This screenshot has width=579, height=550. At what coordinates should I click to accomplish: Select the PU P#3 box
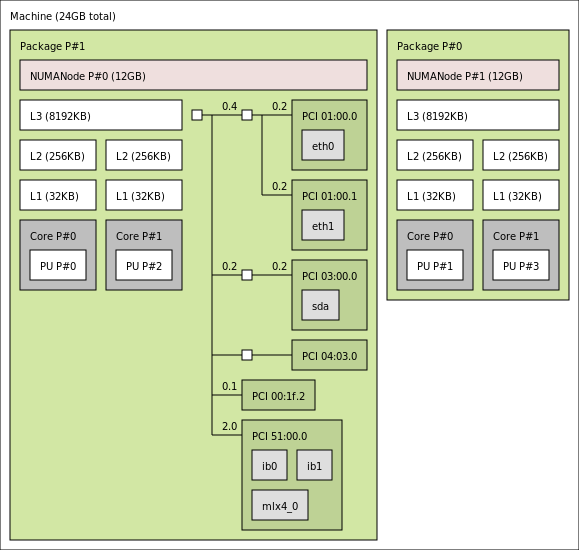(x=521, y=265)
